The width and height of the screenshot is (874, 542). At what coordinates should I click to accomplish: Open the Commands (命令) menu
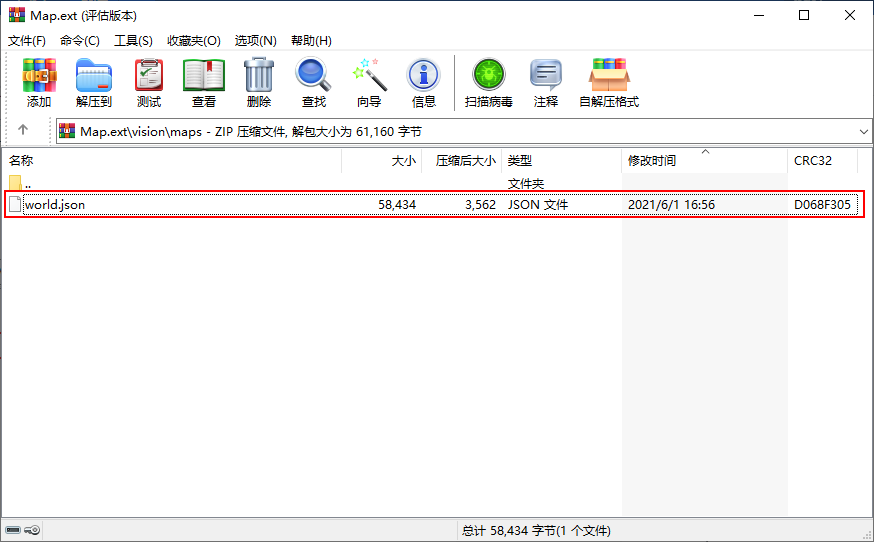(x=80, y=41)
